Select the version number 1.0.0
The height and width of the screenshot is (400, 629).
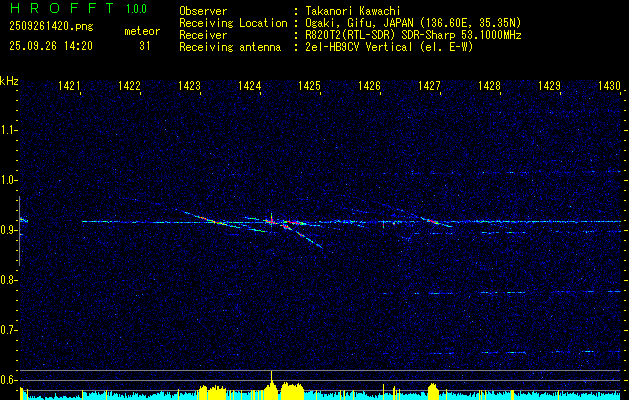(x=136, y=9)
